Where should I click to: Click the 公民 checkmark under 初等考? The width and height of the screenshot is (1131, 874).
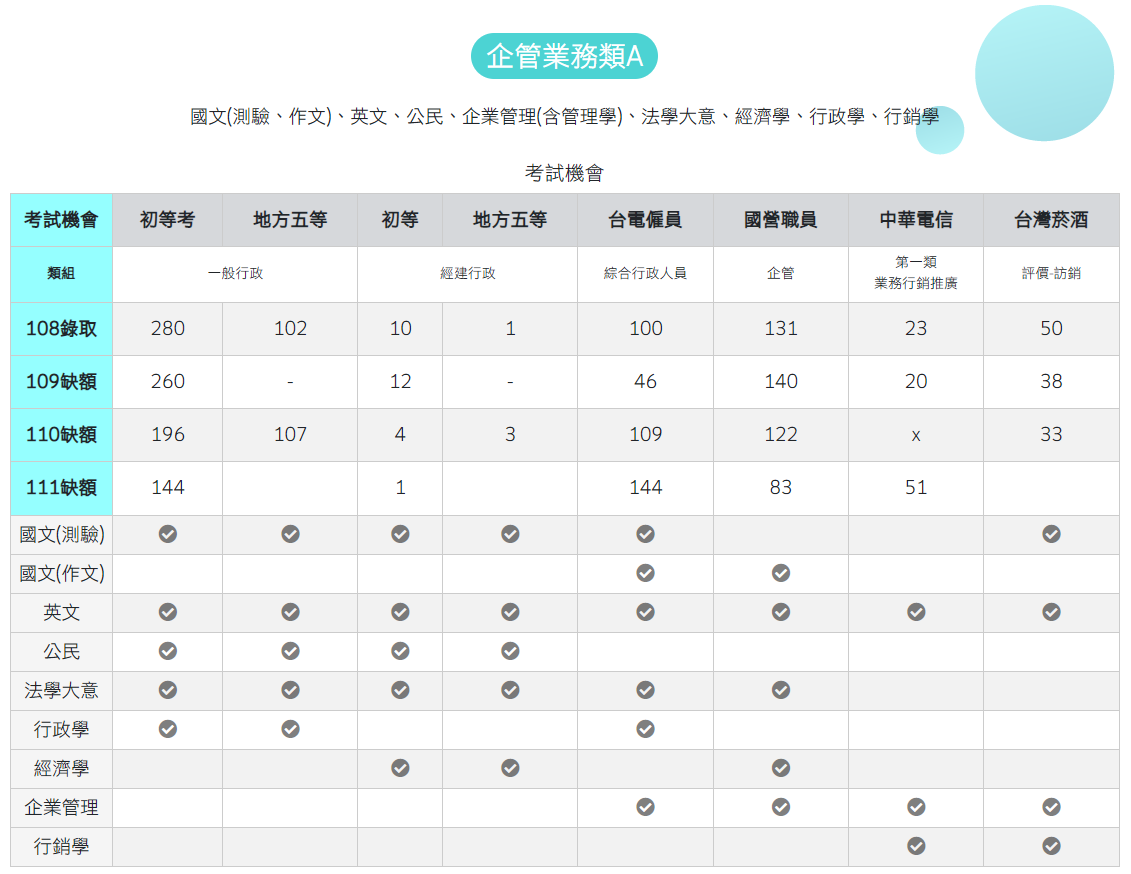(x=168, y=651)
